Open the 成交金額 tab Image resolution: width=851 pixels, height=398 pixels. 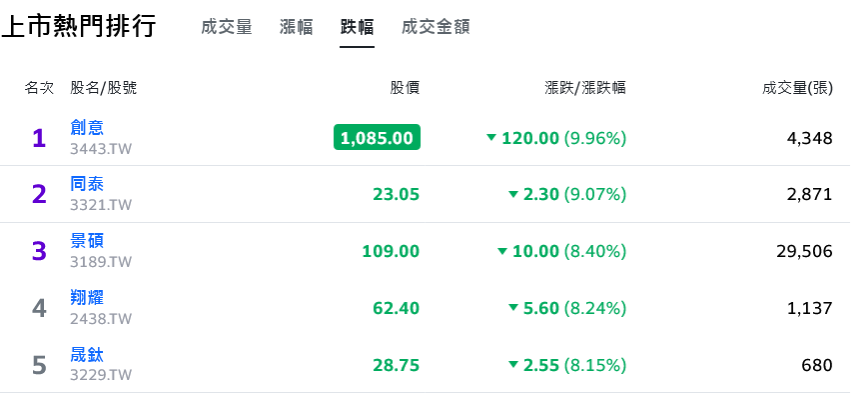[x=435, y=27]
